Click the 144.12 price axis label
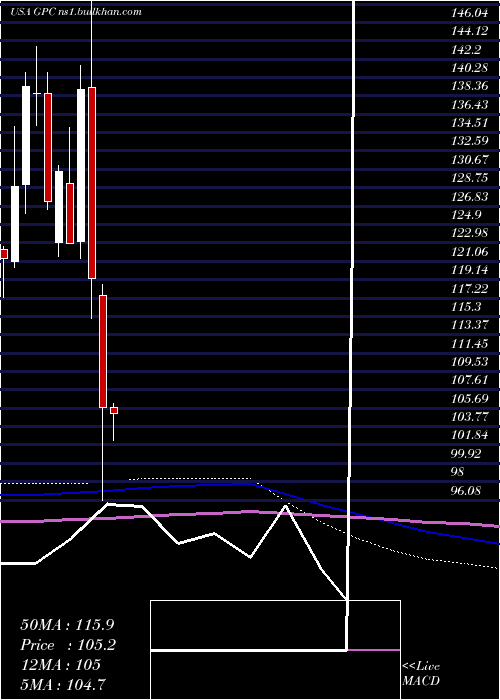This screenshot has height=700, width=500. click(x=469, y=31)
